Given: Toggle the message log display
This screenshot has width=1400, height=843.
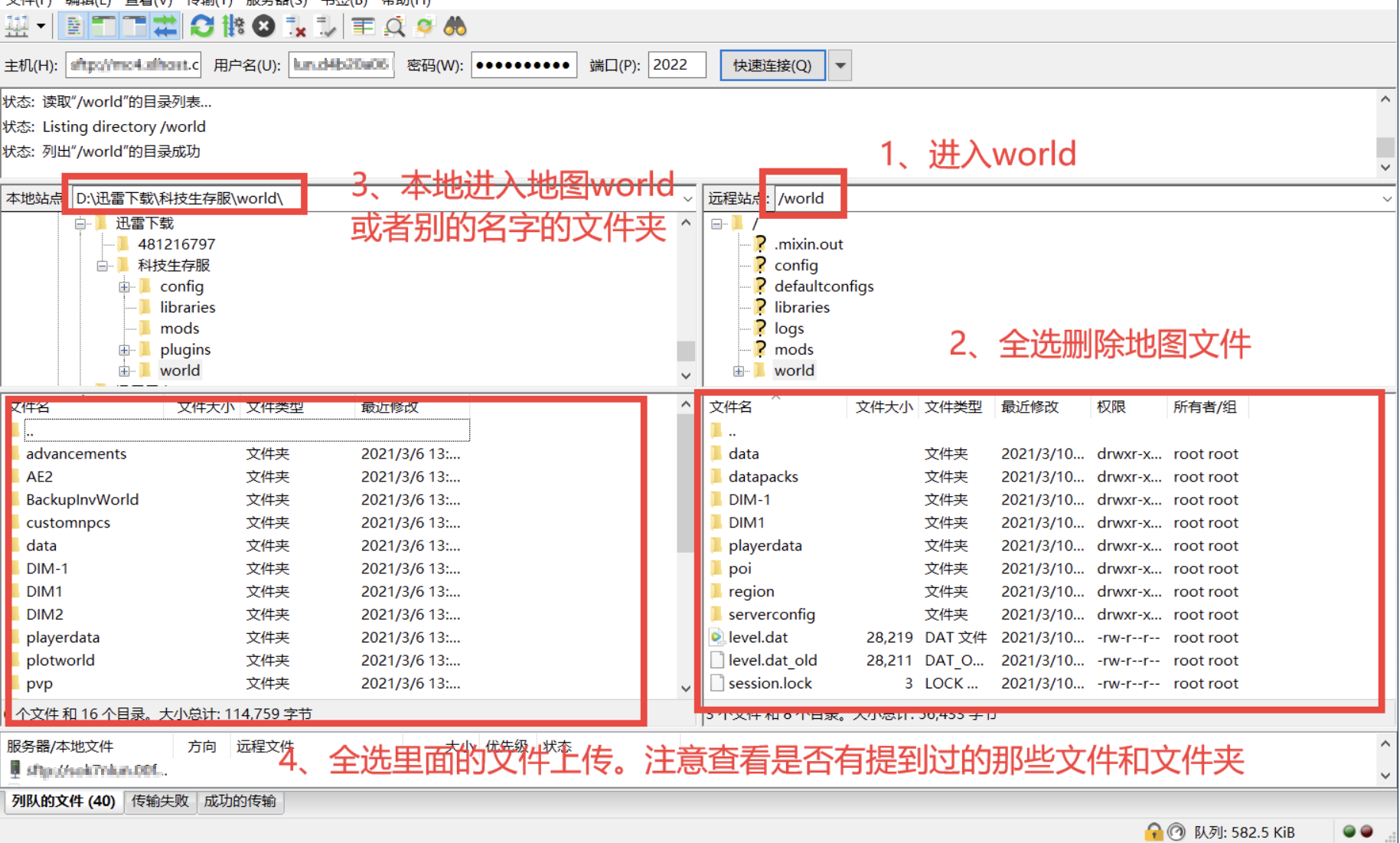Looking at the screenshot, I should click(x=73, y=27).
